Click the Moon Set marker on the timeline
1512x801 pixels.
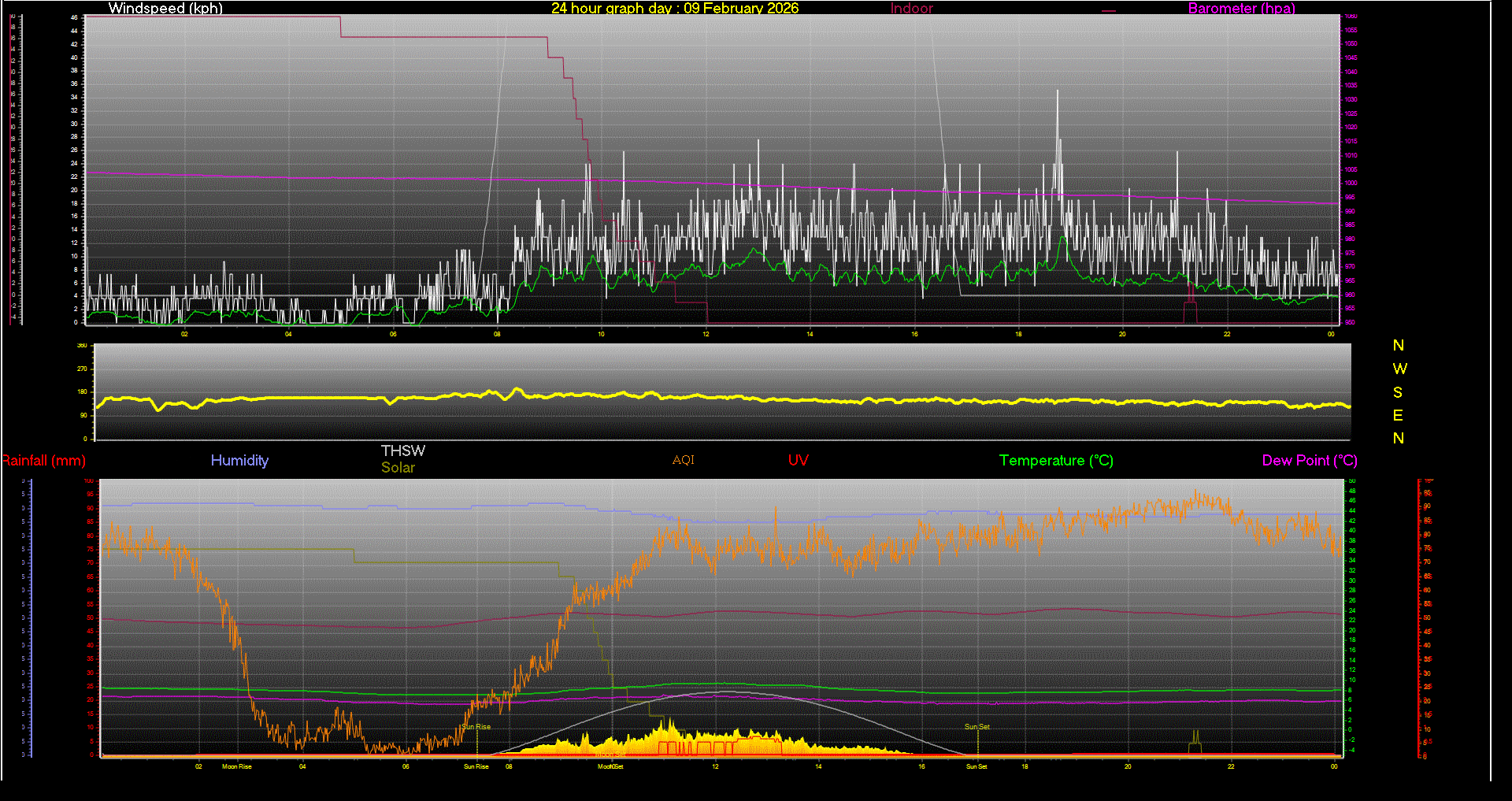coord(610,766)
